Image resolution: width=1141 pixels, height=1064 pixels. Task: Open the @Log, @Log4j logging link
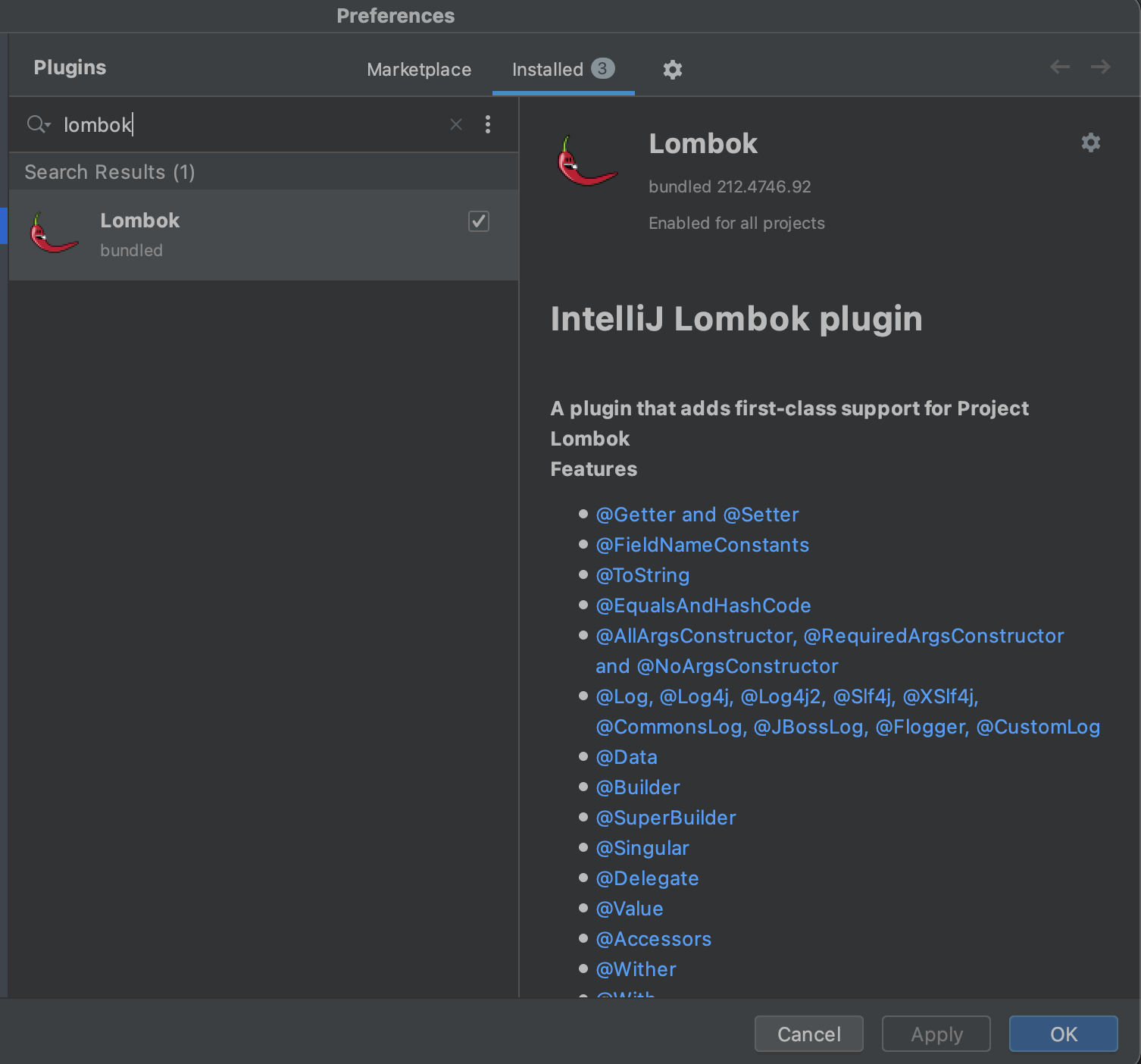[x=848, y=712]
